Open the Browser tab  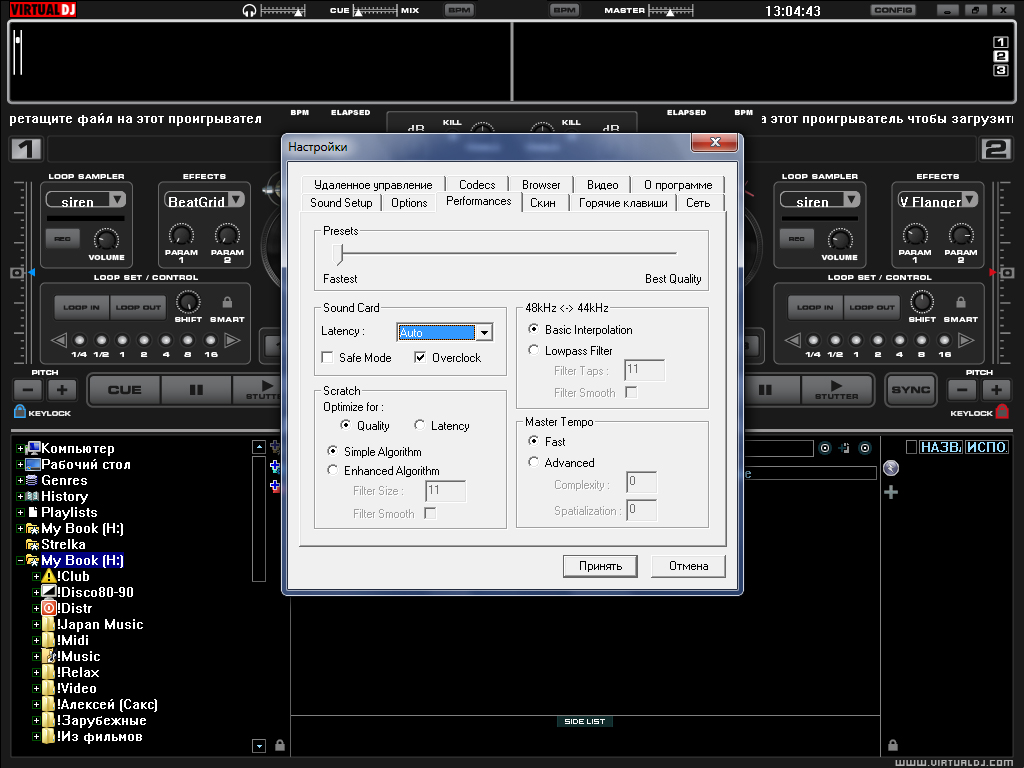pyautogui.click(x=541, y=185)
